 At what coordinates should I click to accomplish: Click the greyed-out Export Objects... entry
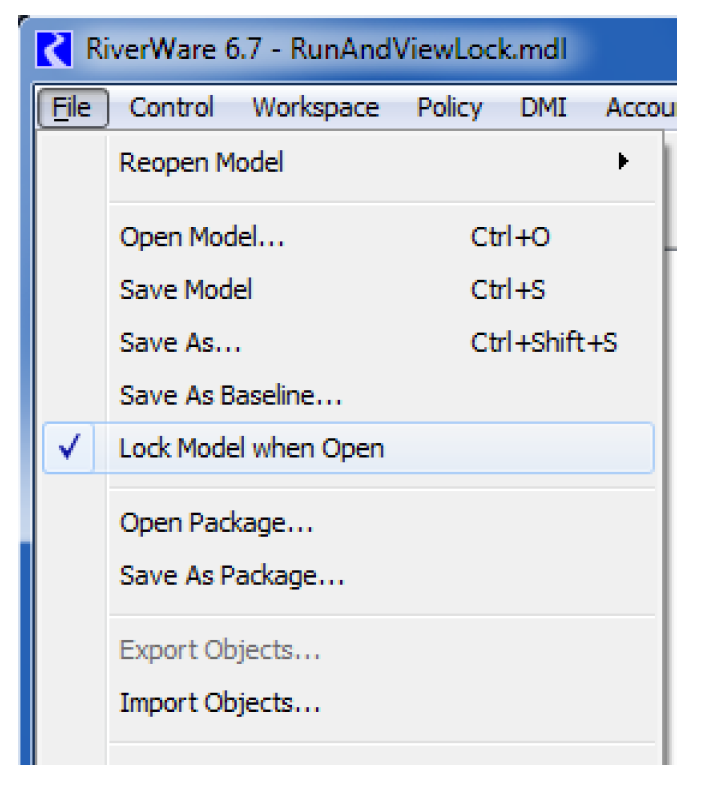click(x=220, y=651)
